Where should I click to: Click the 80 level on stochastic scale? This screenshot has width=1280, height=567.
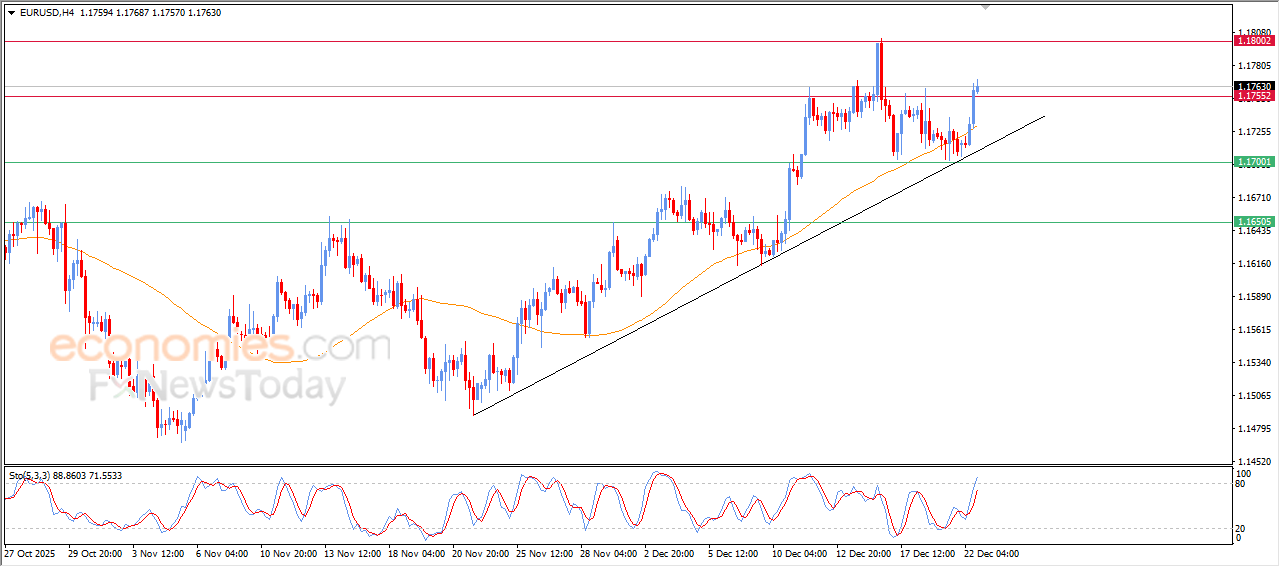coord(1243,485)
